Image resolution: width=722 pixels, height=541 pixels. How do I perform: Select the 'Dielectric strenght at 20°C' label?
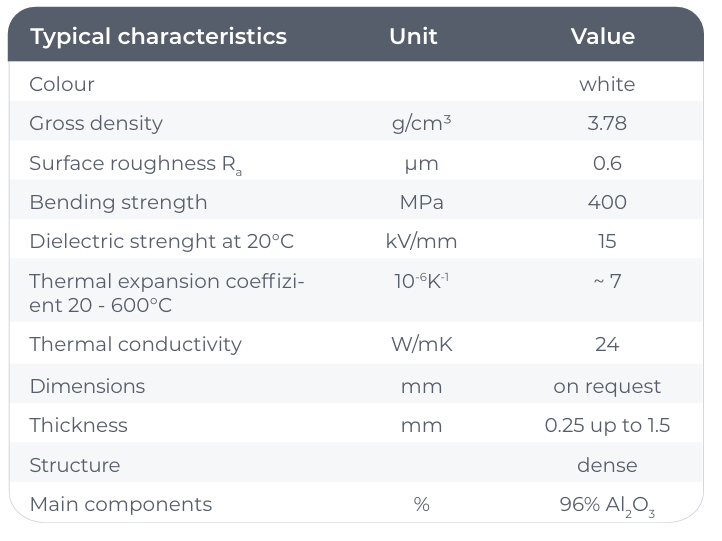(161, 242)
